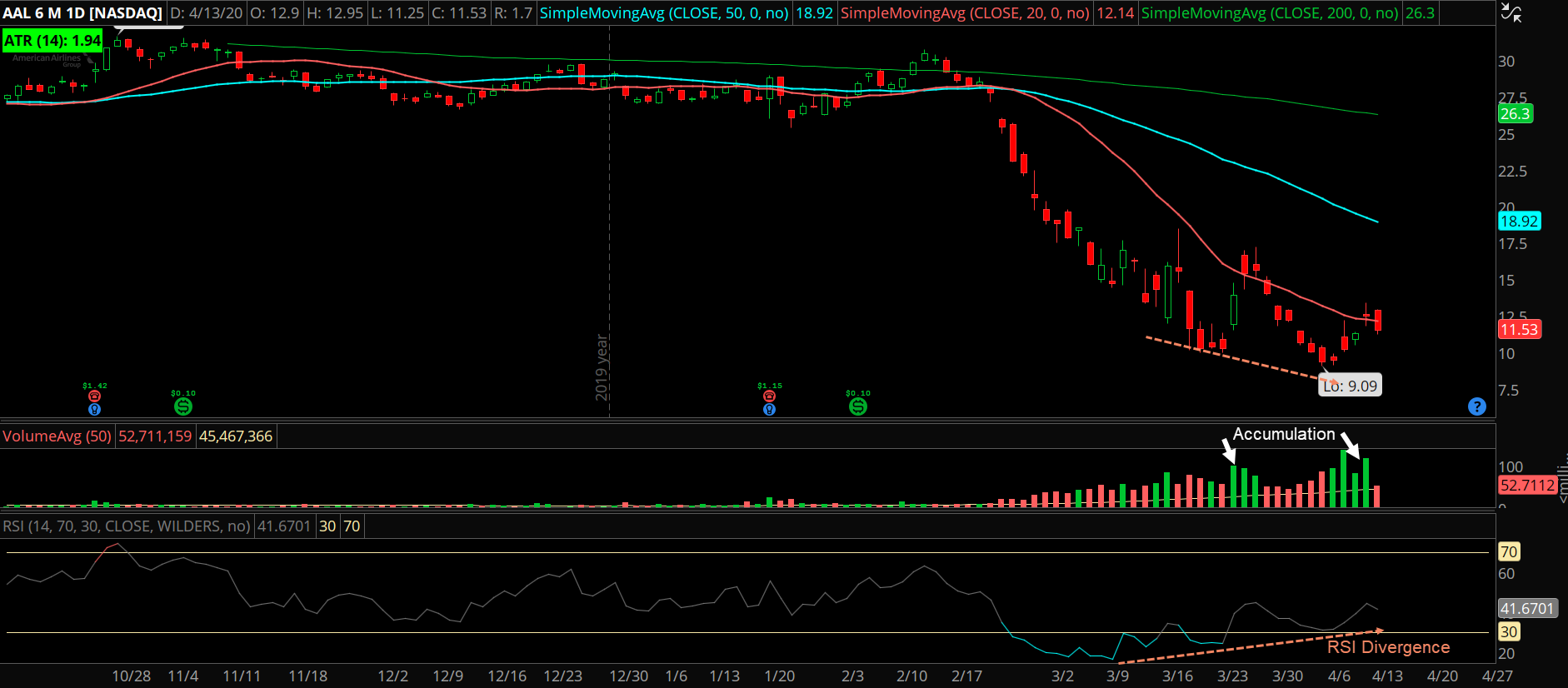This screenshot has width=1568, height=688.
Task: Click the AAL 6 M 1D [NASDAQ] symbol label
Action: (x=82, y=13)
